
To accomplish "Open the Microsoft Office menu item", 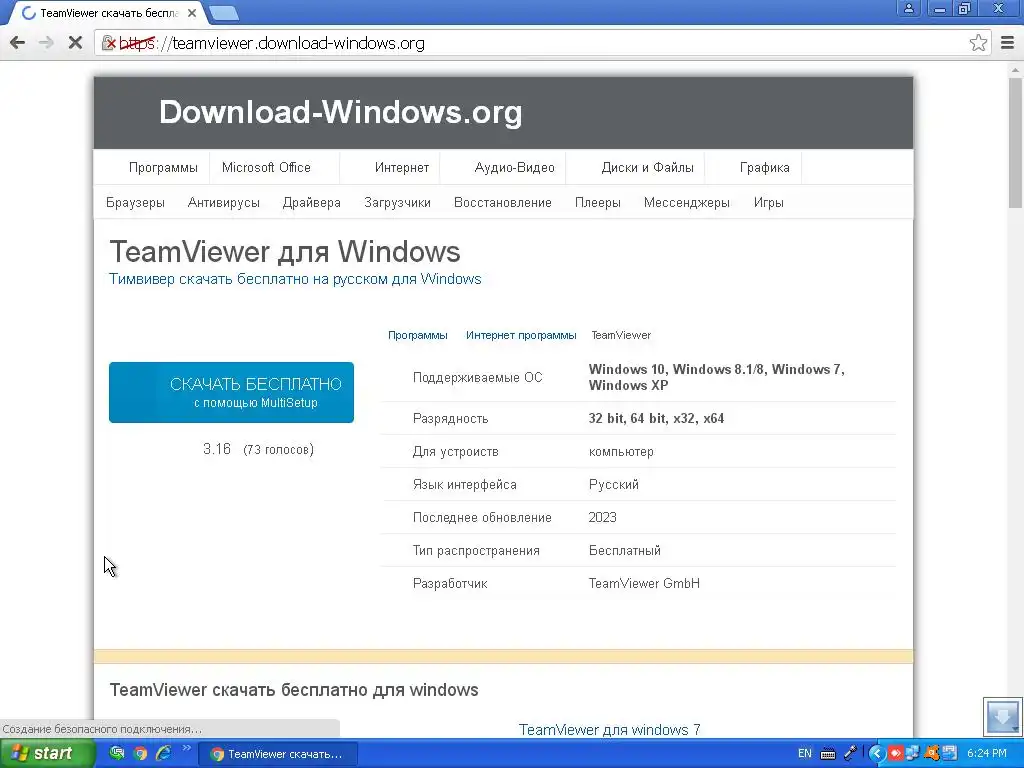I will 266,167.
